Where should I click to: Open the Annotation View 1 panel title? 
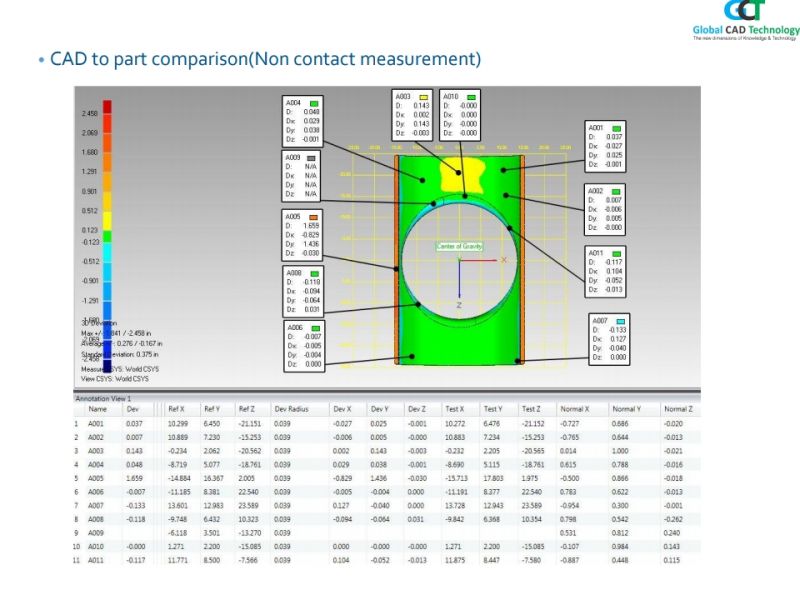[x=104, y=398]
